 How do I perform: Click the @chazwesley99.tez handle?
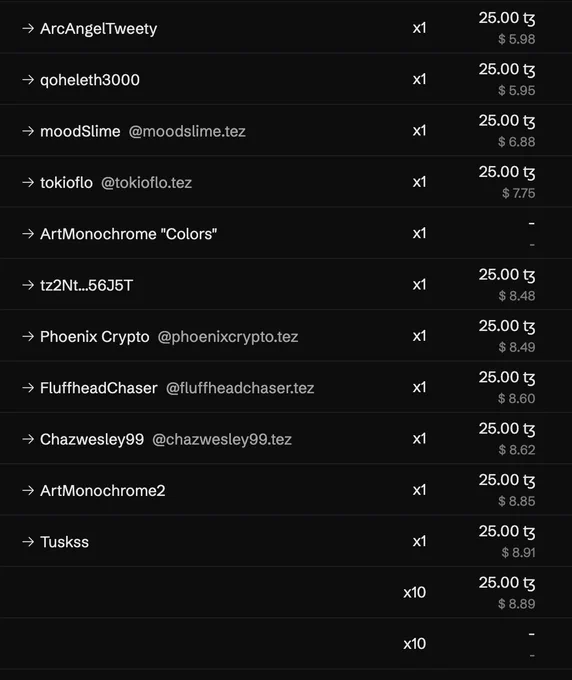(x=222, y=439)
